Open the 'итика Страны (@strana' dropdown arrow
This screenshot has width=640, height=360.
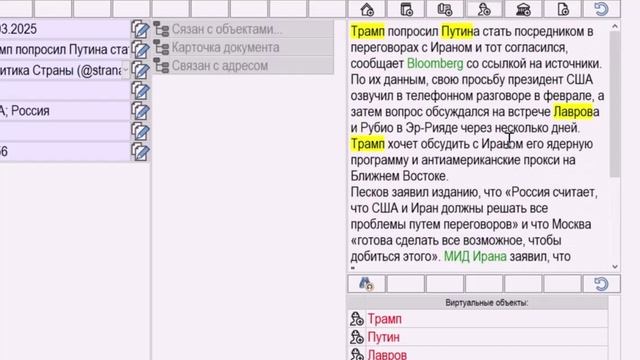point(125,70)
